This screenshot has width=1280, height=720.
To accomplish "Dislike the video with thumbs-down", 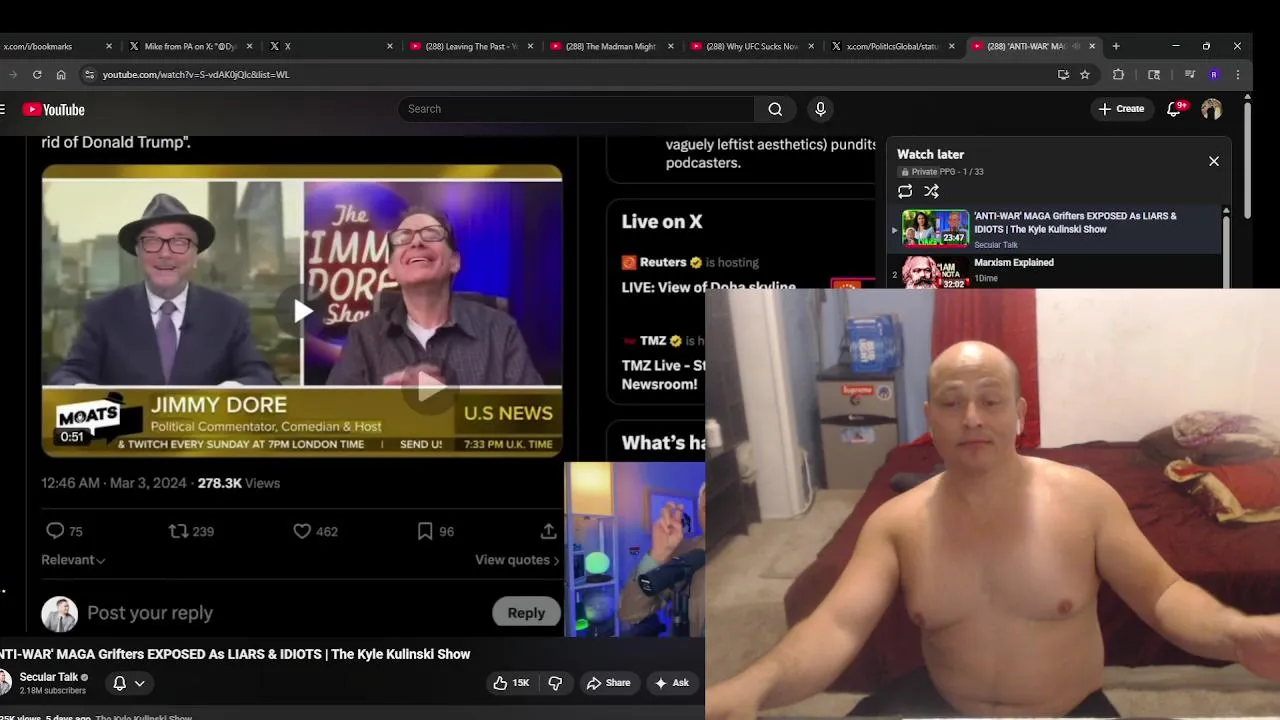I will (555, 683).
